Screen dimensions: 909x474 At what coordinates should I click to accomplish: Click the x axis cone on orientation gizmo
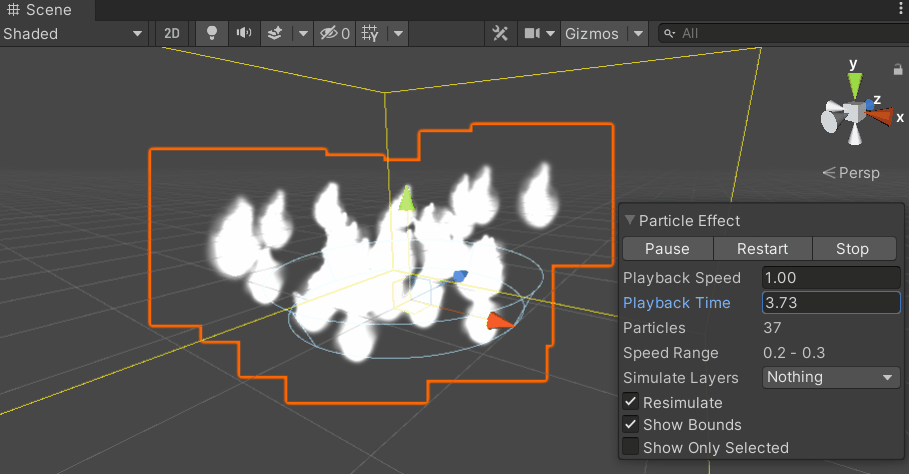click(x=881, y=117)
